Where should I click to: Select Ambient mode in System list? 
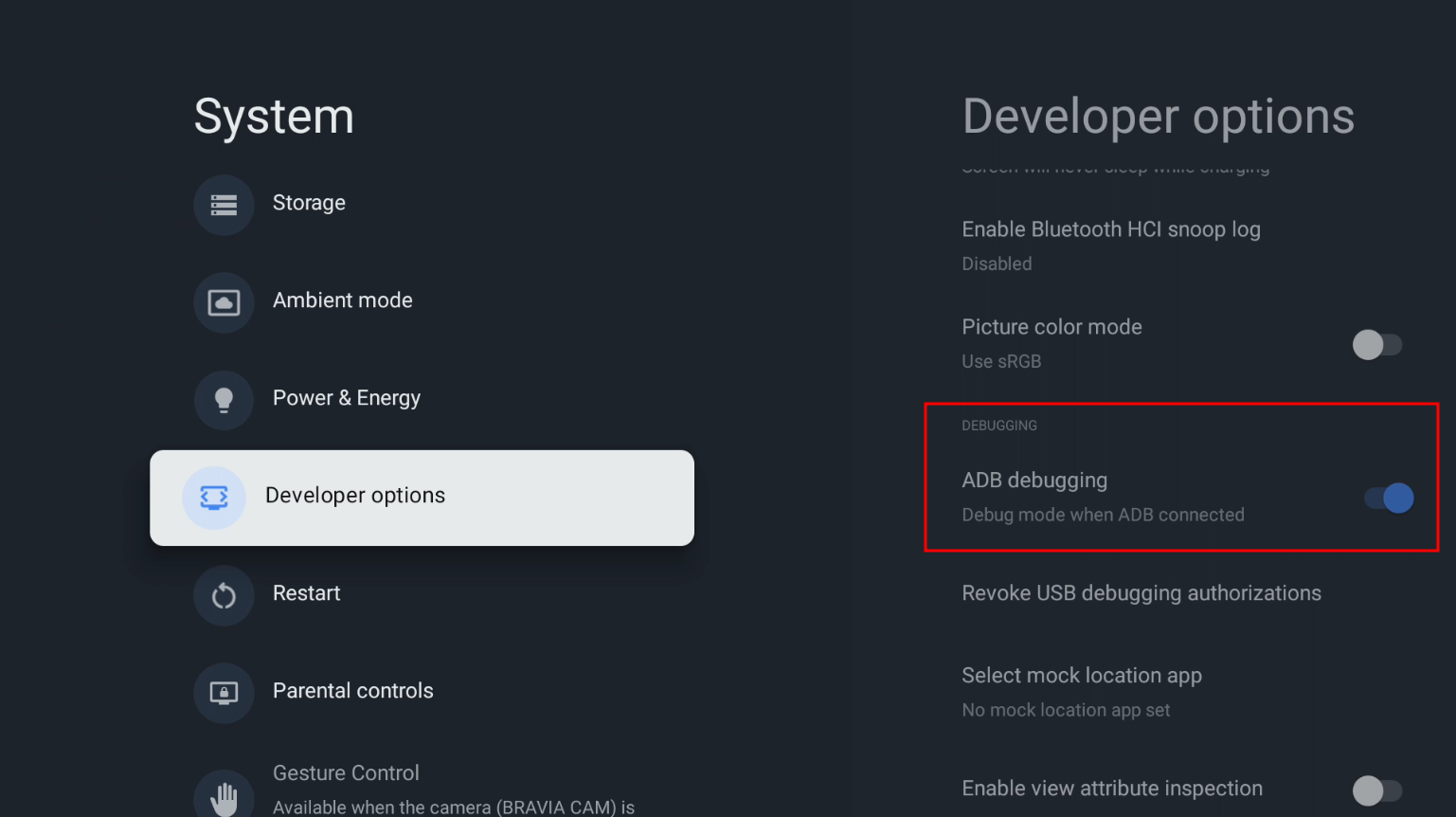tap(422, 302)
